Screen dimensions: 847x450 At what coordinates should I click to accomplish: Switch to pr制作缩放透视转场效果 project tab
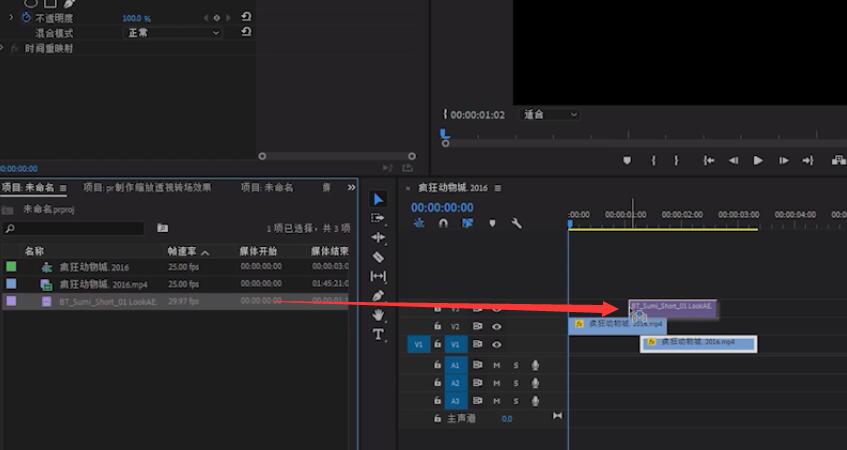[x=147, y=187]
